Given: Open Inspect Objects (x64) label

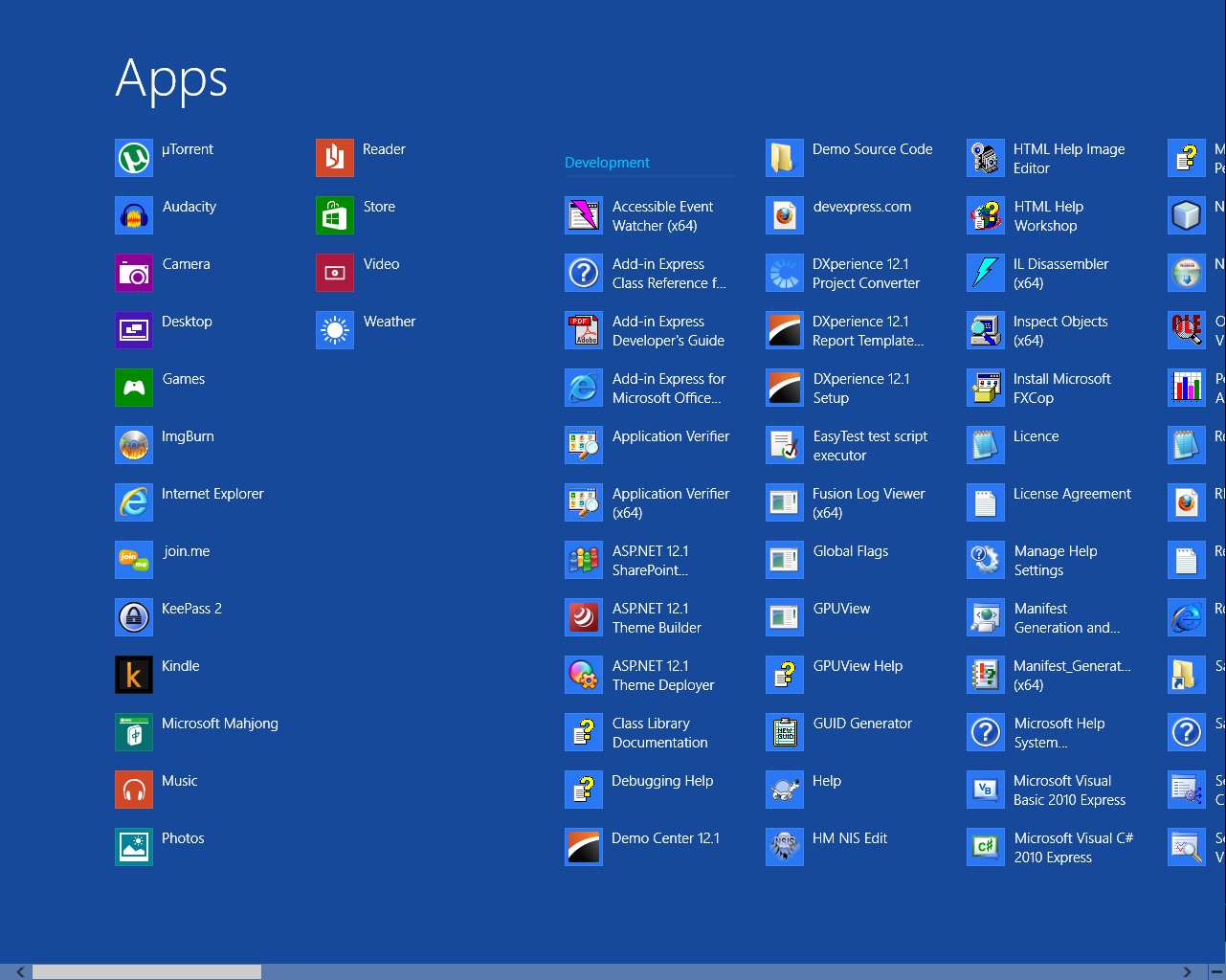Looking at the screenshot, I should pyautogui.click(x=1060, y=331).
